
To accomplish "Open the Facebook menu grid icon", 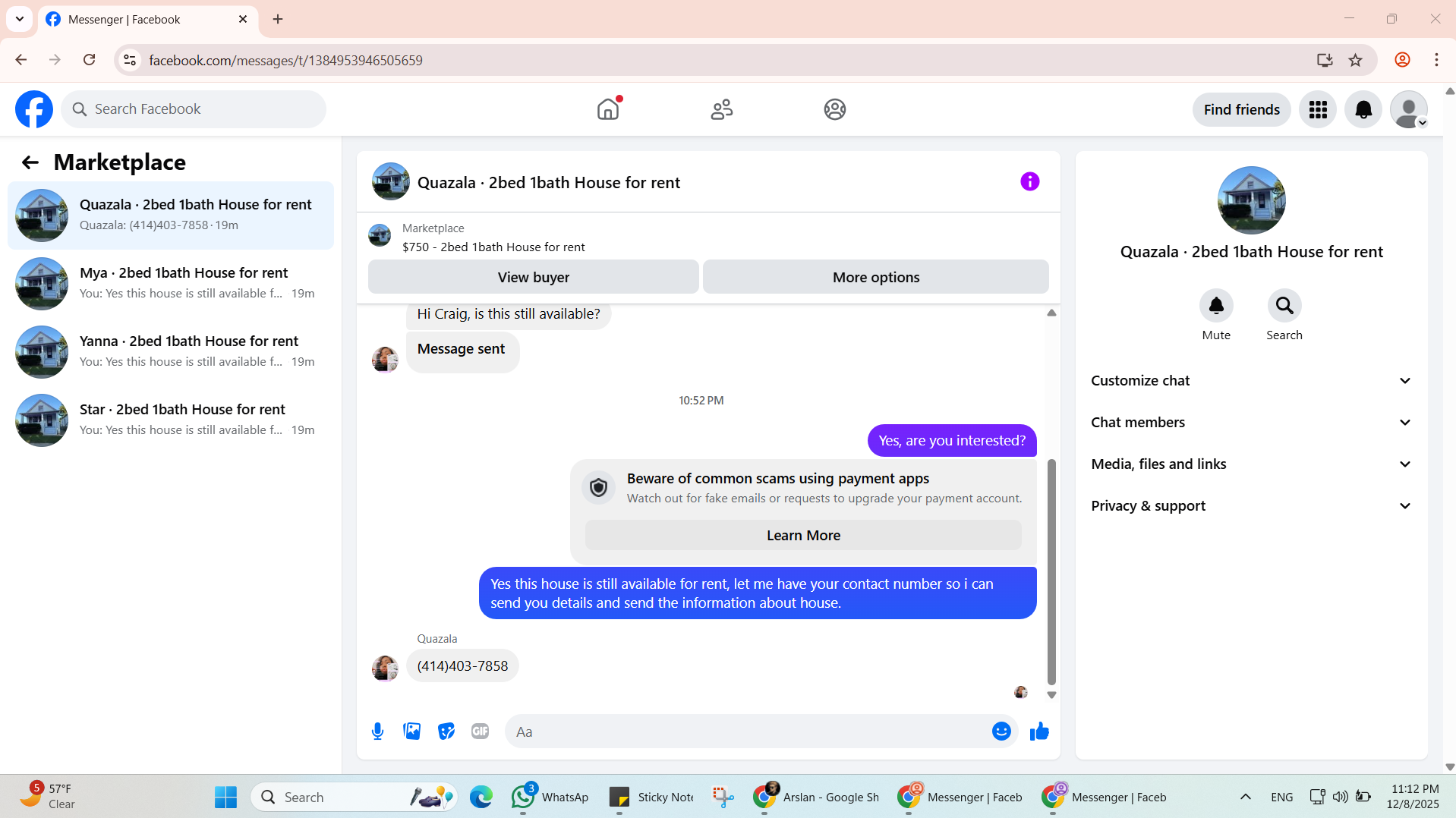I will [1318, 110].
